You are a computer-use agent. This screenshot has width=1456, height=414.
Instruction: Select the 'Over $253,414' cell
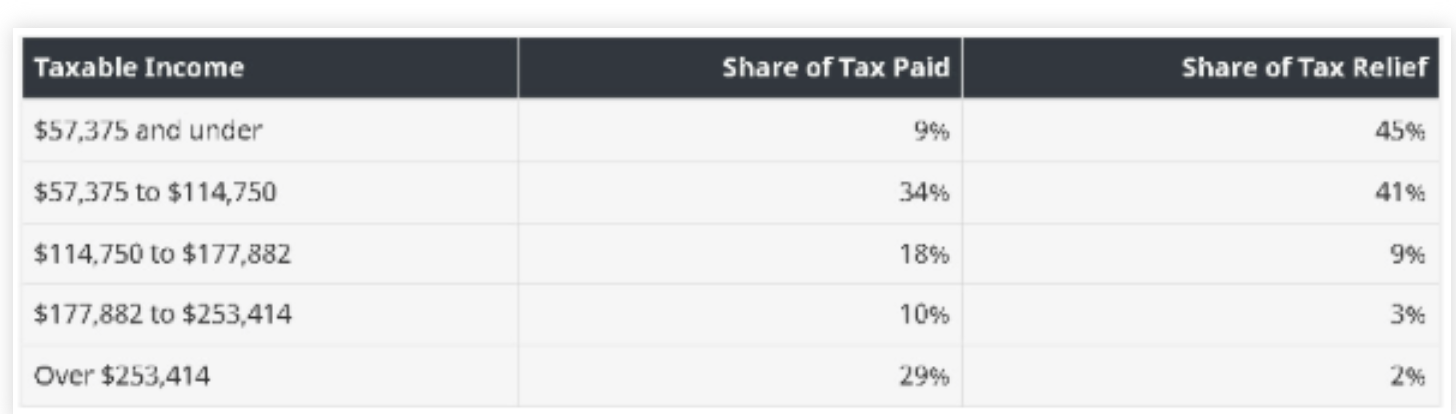click(x=122, y=377)
